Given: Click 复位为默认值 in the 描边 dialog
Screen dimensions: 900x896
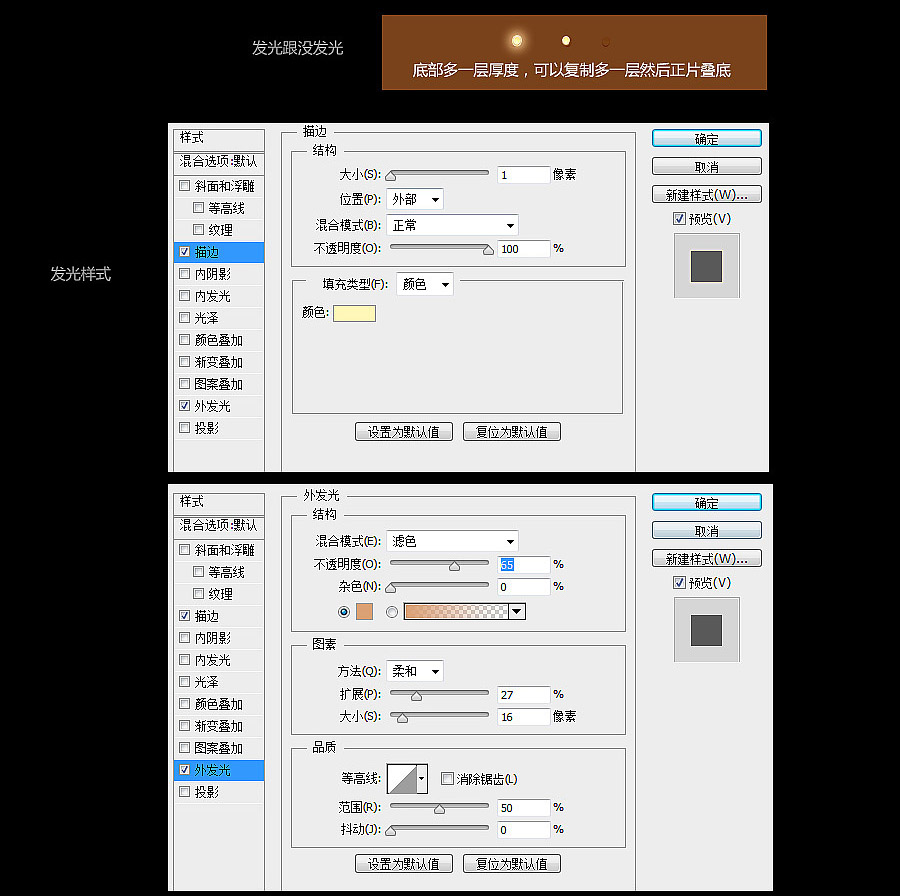Looking at the screenshot, I should coord(511,432).
